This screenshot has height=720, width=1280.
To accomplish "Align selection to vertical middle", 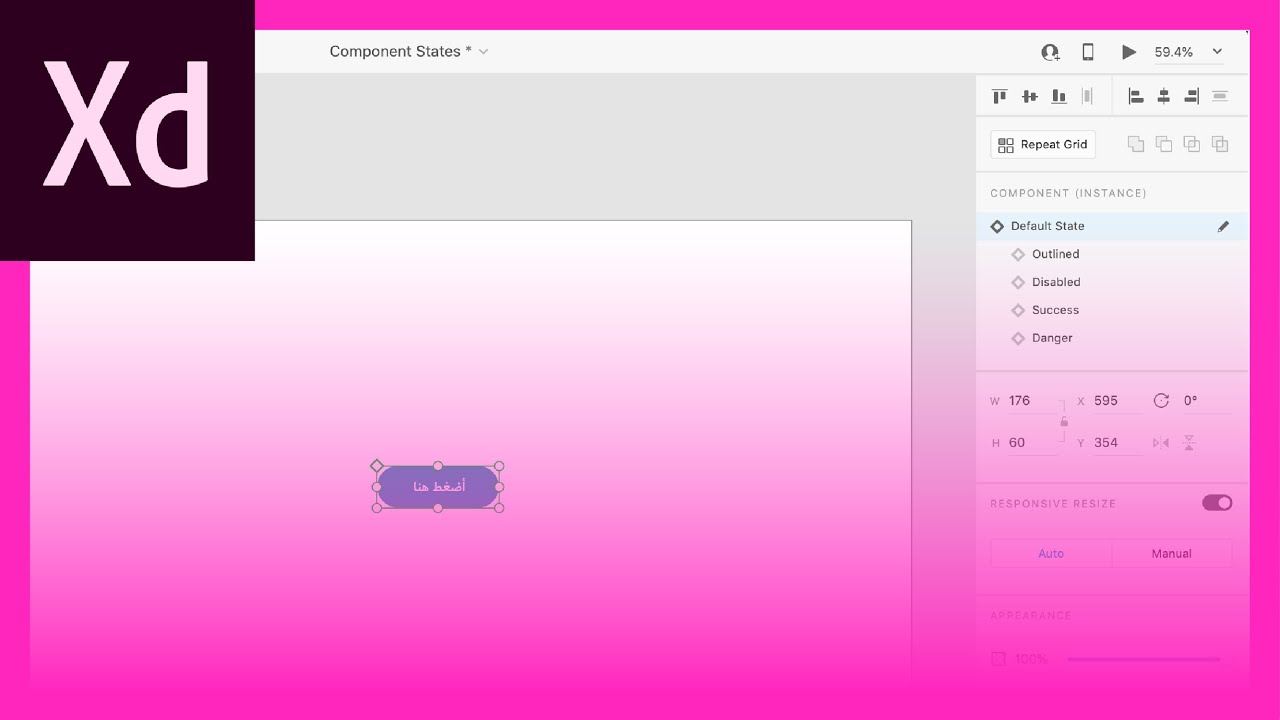I will point(1029,97).
